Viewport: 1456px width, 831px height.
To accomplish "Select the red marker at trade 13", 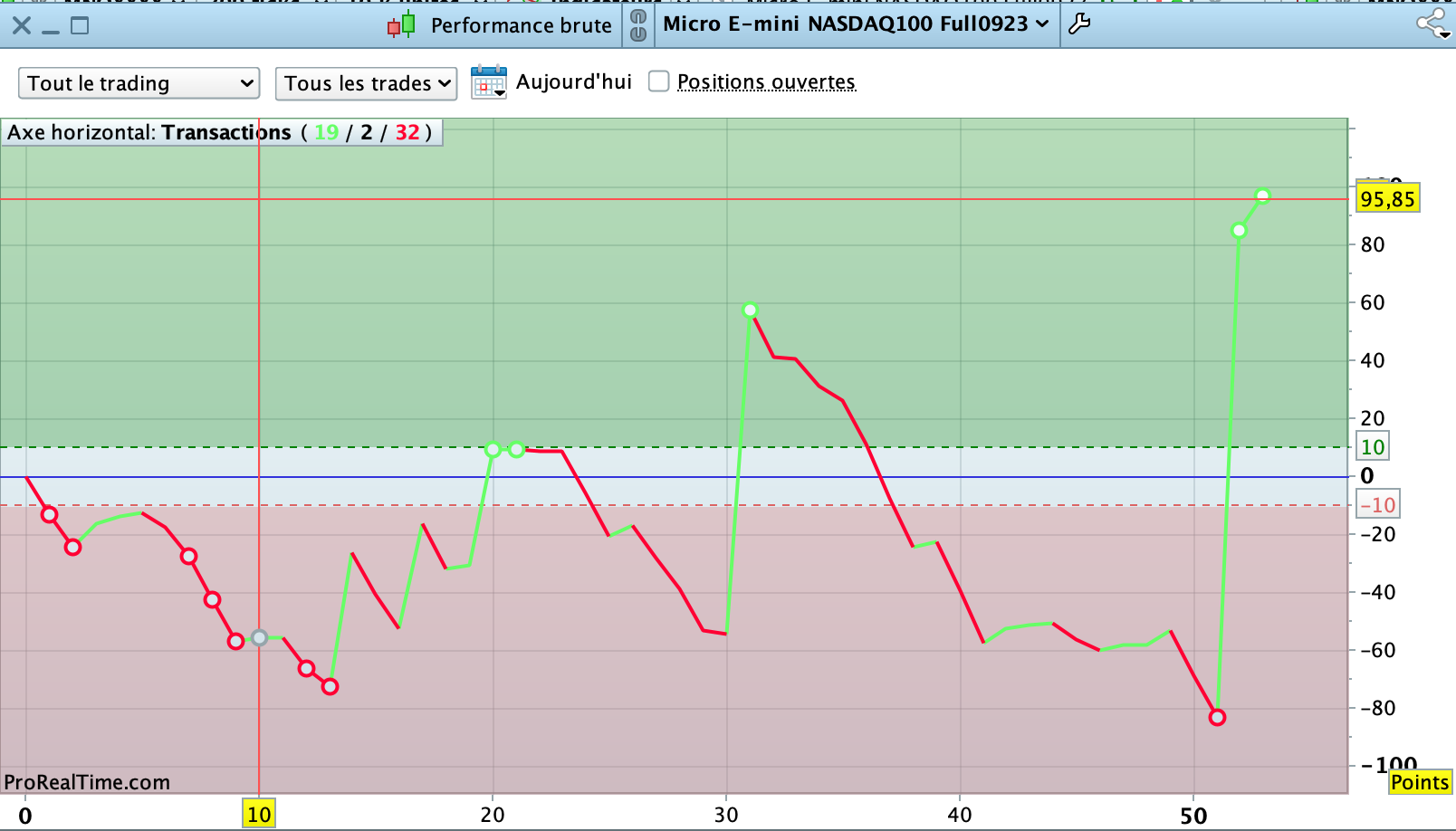I will pyautogui.click(x=330, y=687).
